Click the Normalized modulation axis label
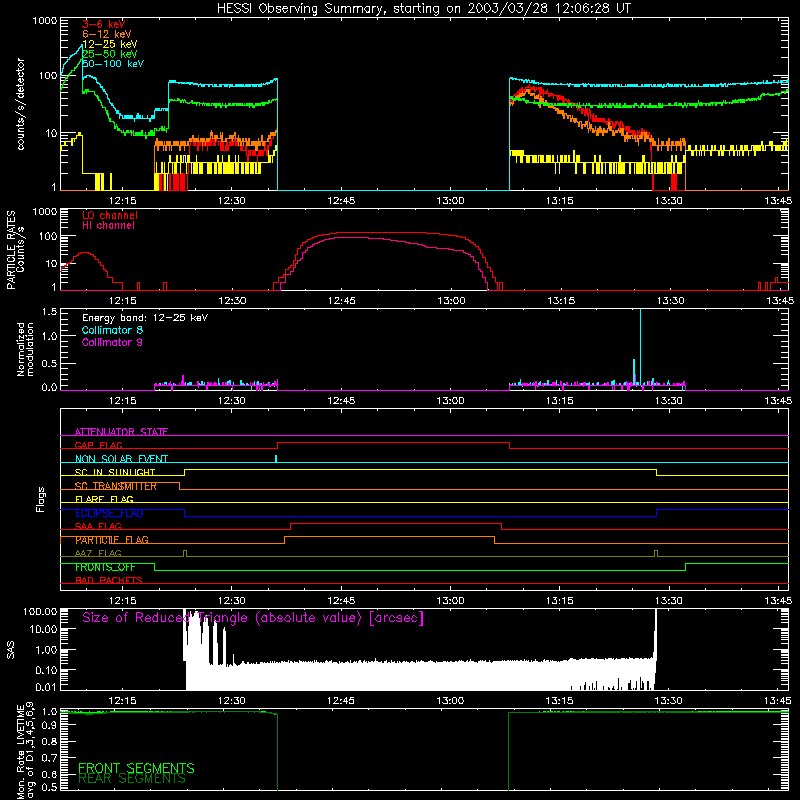The height and width of the screenshot is (800, 800). [x=26, y=349]
